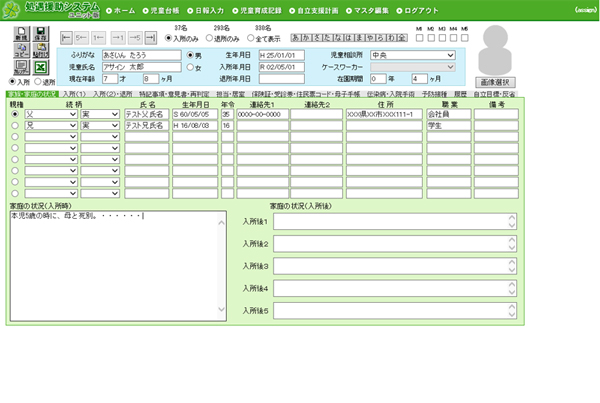600x403 pixels.
Task: Filter names by あ kana button
Action: pos(296,38)
